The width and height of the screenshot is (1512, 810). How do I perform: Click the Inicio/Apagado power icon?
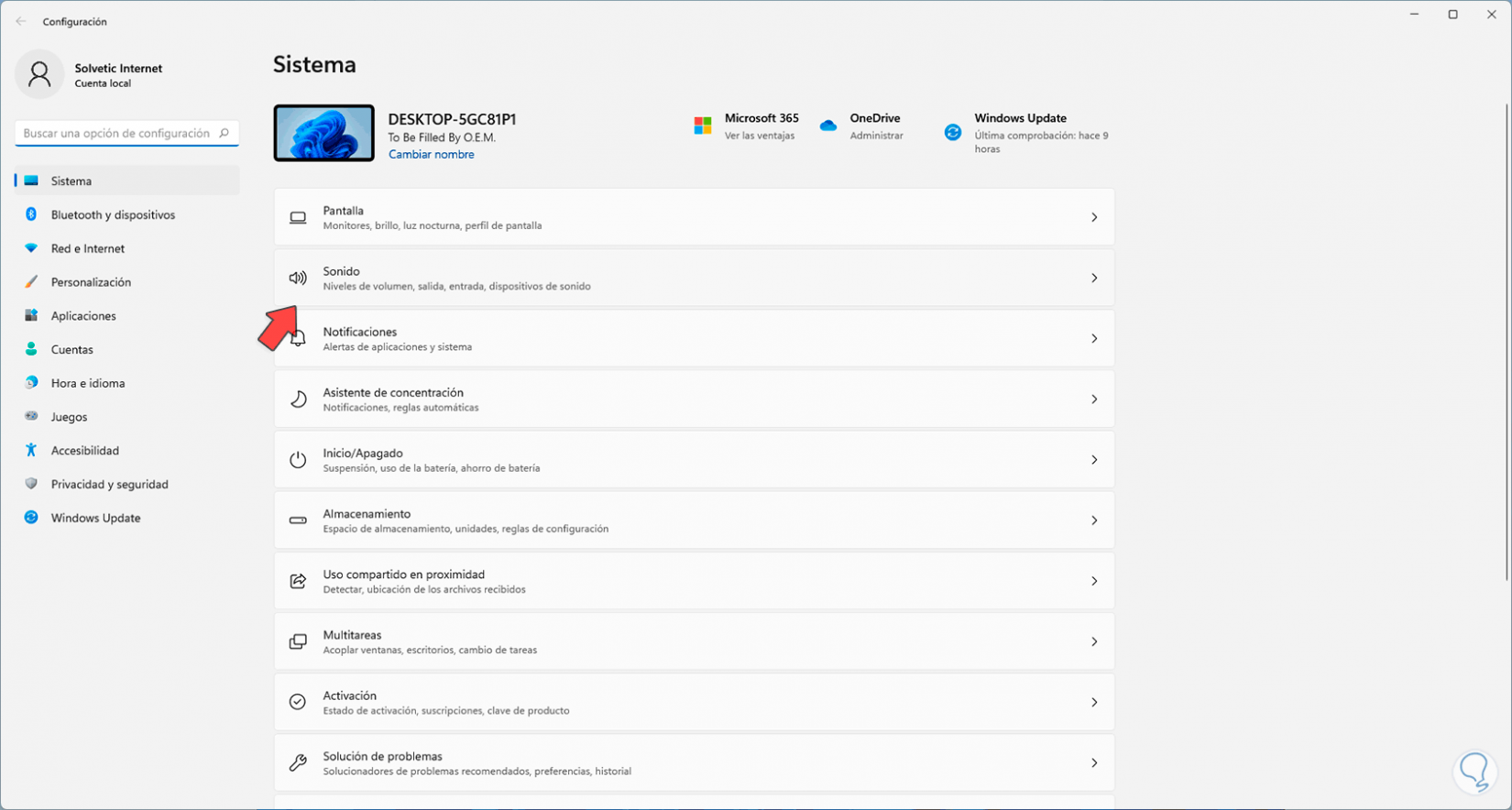[298, 460]
